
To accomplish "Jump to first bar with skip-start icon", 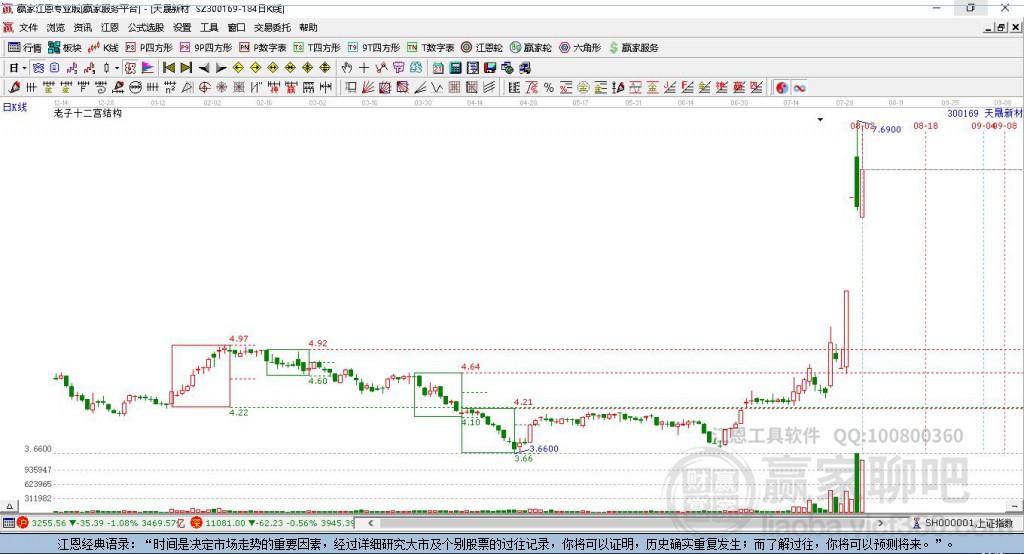I will pos(168,68).
